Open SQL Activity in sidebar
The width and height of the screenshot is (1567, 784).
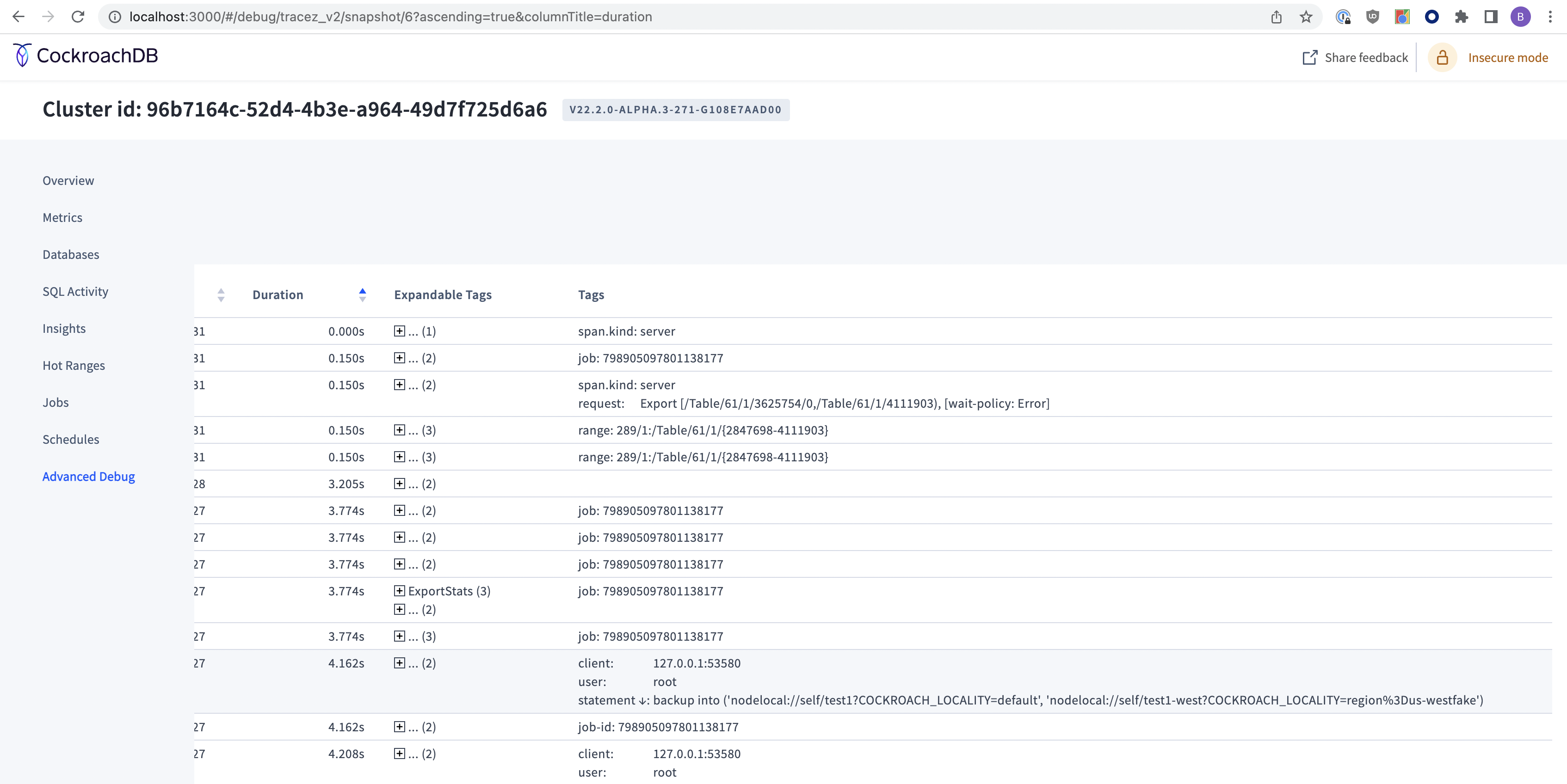75,292
